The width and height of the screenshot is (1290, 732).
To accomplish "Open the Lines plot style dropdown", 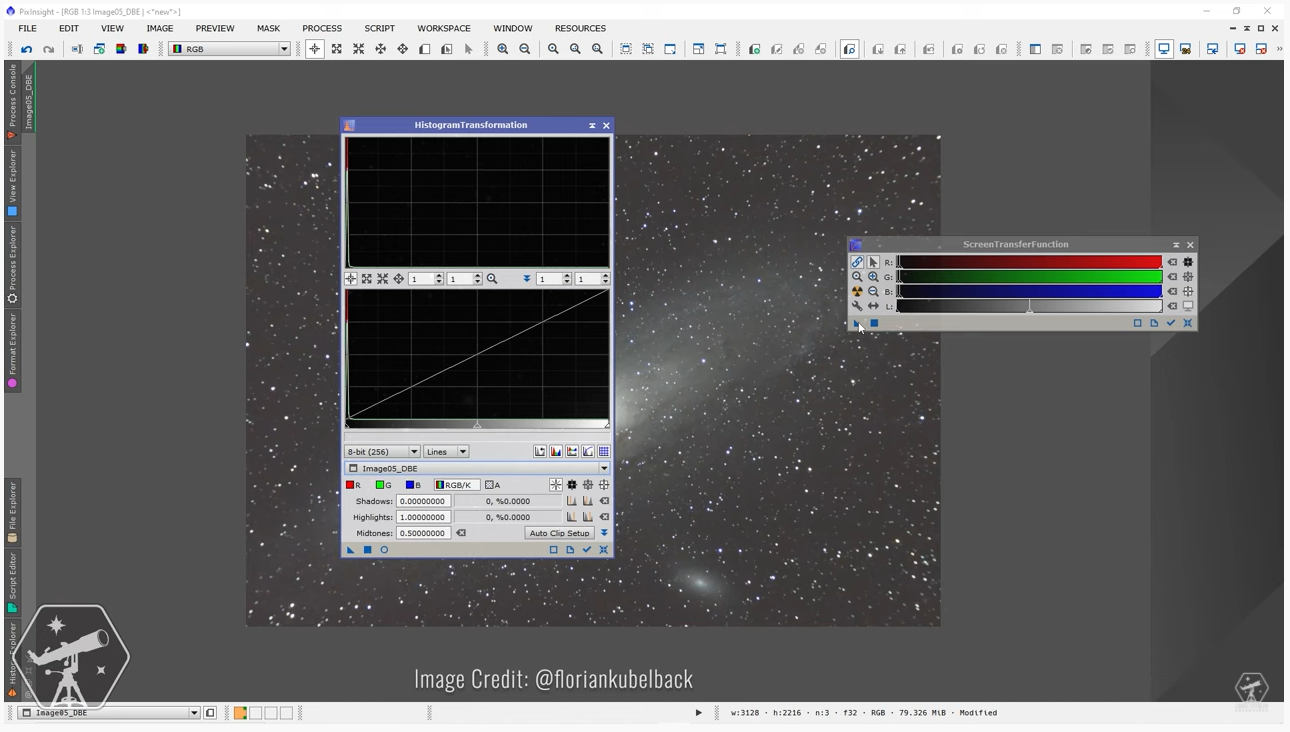I will coord(446,452).
